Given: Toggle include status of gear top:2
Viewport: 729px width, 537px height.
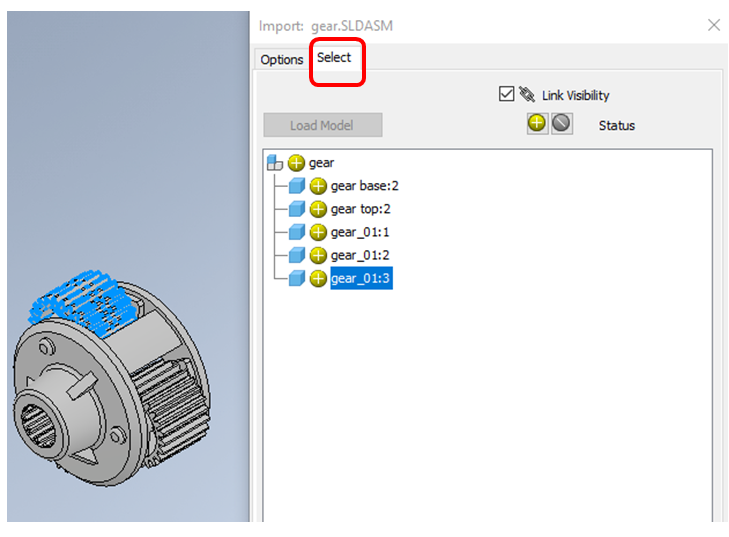Looking at the screenshot, I should pos(318,209).
